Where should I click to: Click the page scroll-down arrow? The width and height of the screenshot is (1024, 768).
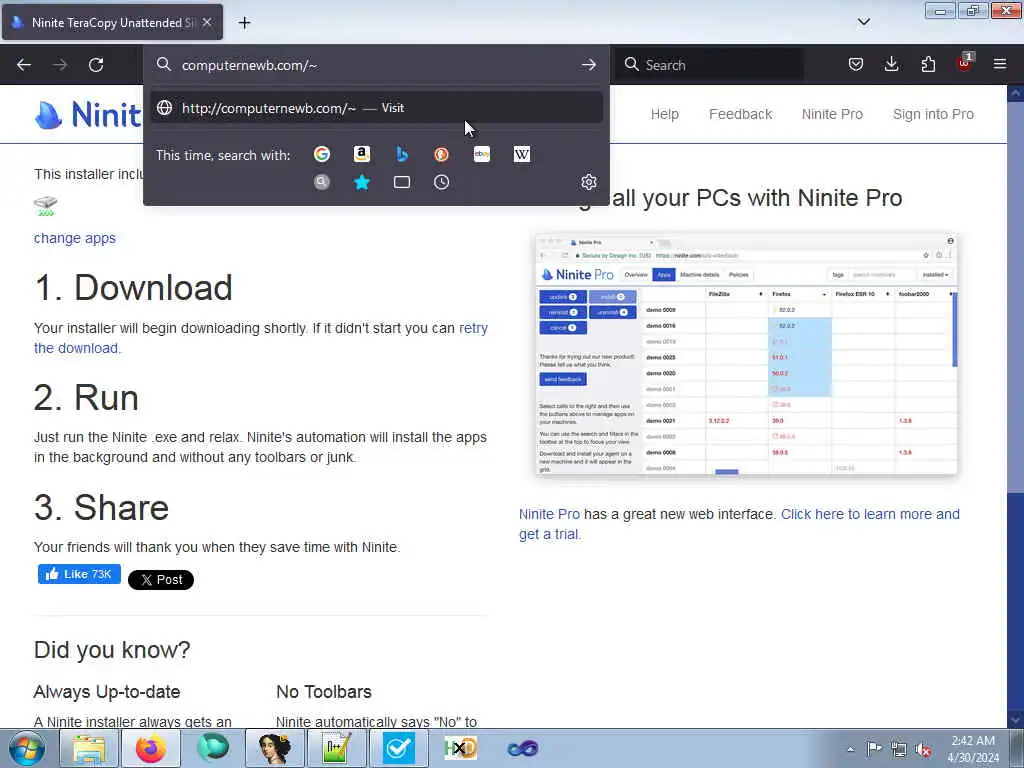[x=1016, y=720]
